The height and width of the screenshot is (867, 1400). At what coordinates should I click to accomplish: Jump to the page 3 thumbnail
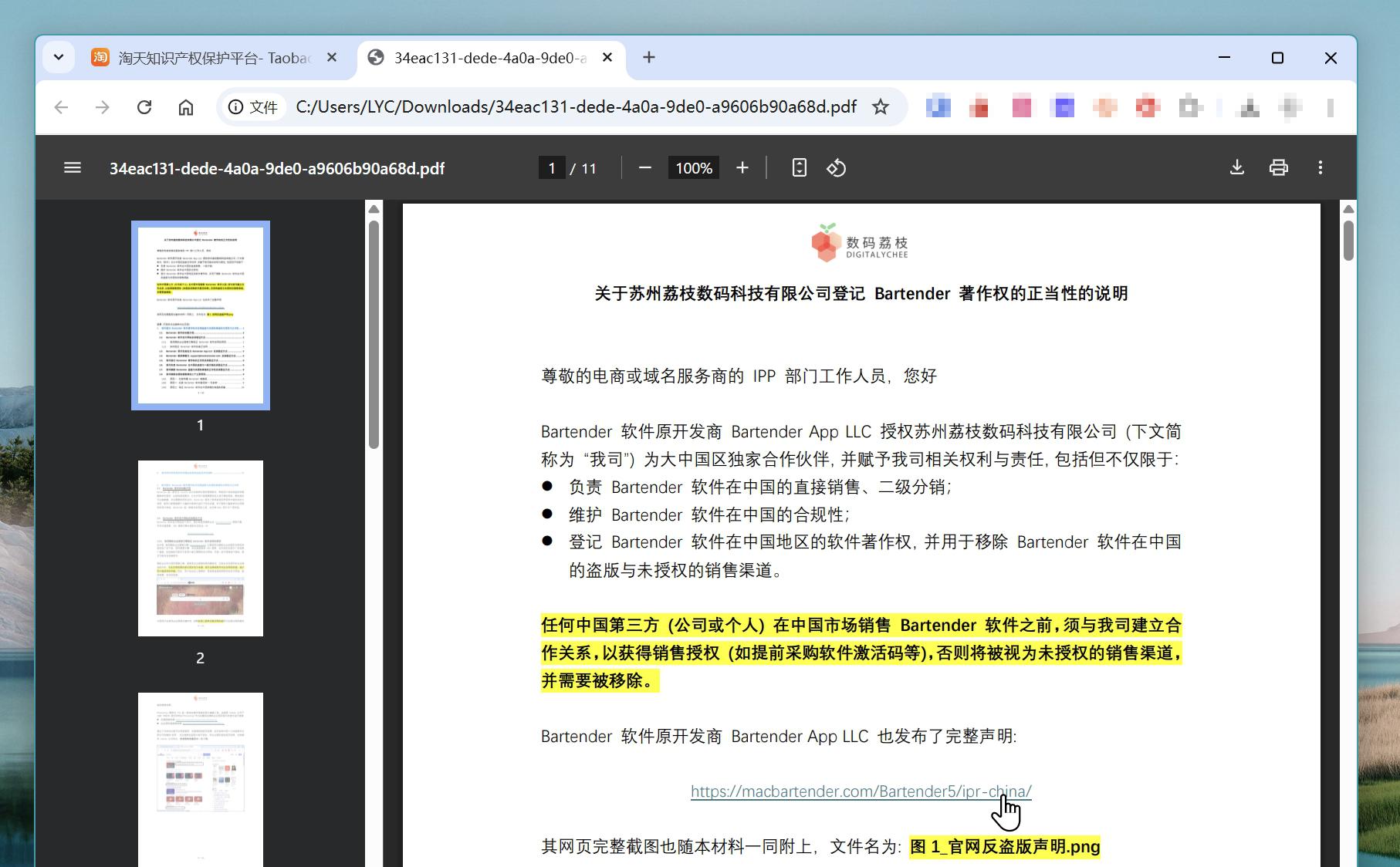201,780
